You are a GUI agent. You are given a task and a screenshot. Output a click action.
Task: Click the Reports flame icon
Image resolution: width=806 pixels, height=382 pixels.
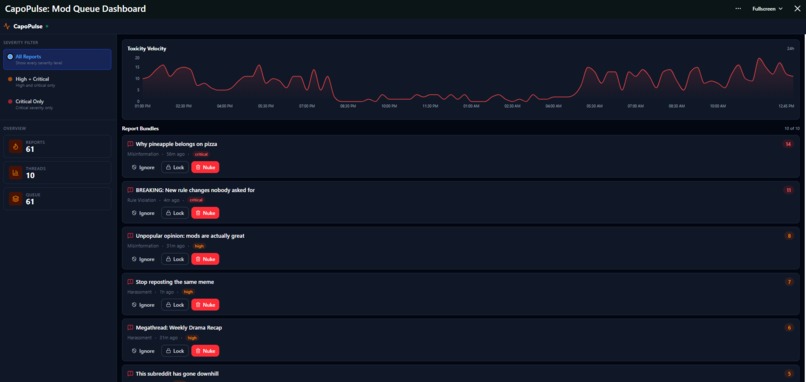(15, 147)
